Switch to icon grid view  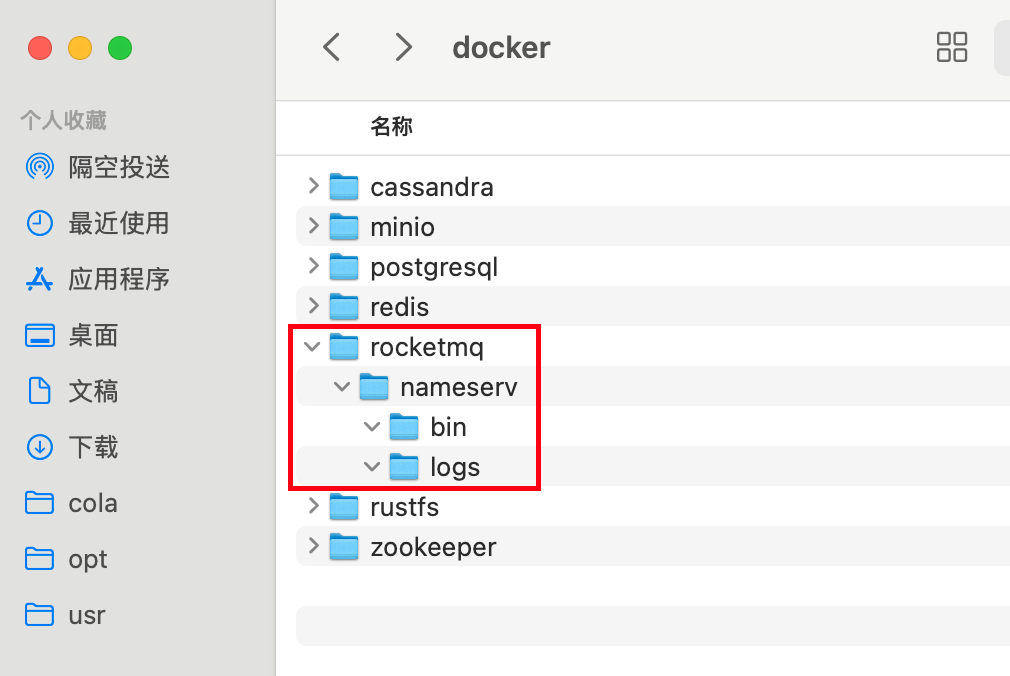tap(951, 47)
